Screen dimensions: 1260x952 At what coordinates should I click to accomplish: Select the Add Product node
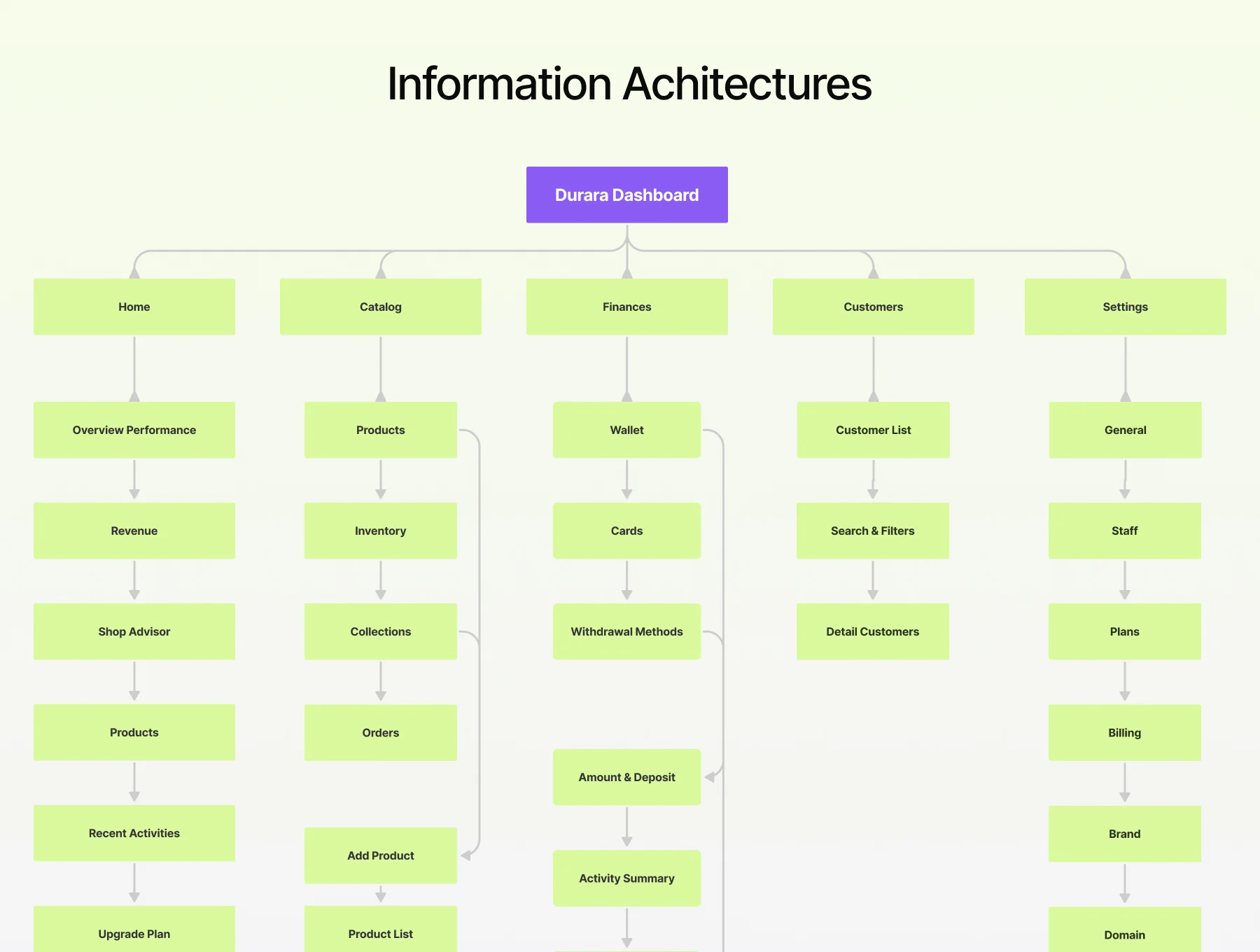(381, 855)
